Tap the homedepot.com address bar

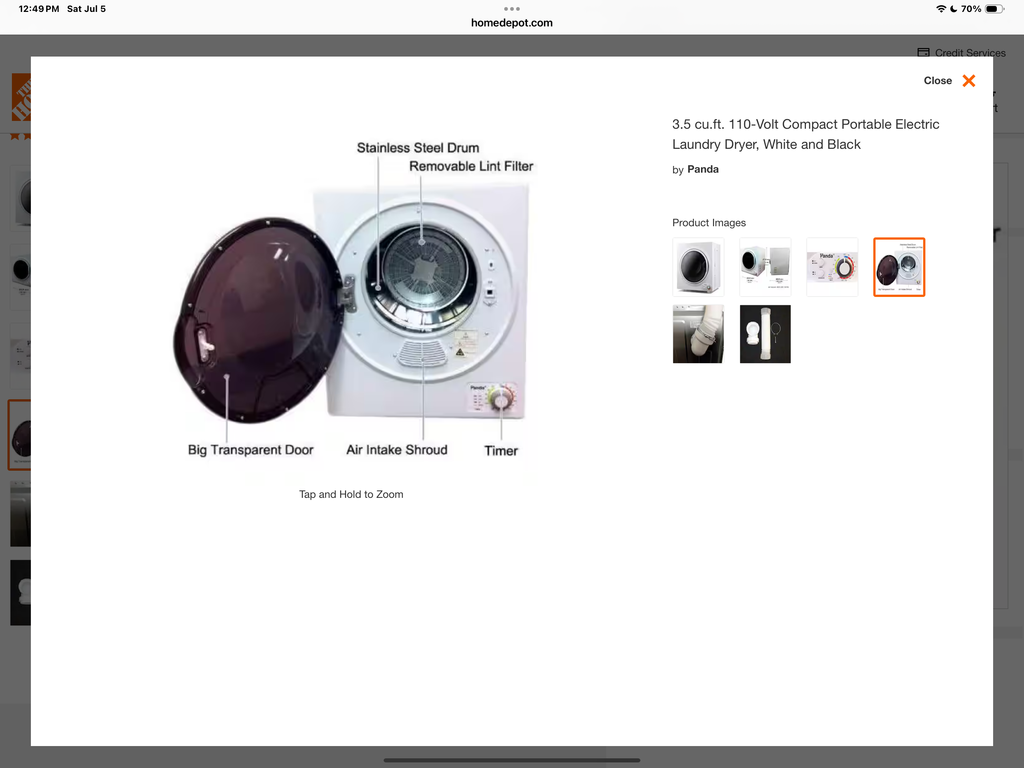click(512, 23)
